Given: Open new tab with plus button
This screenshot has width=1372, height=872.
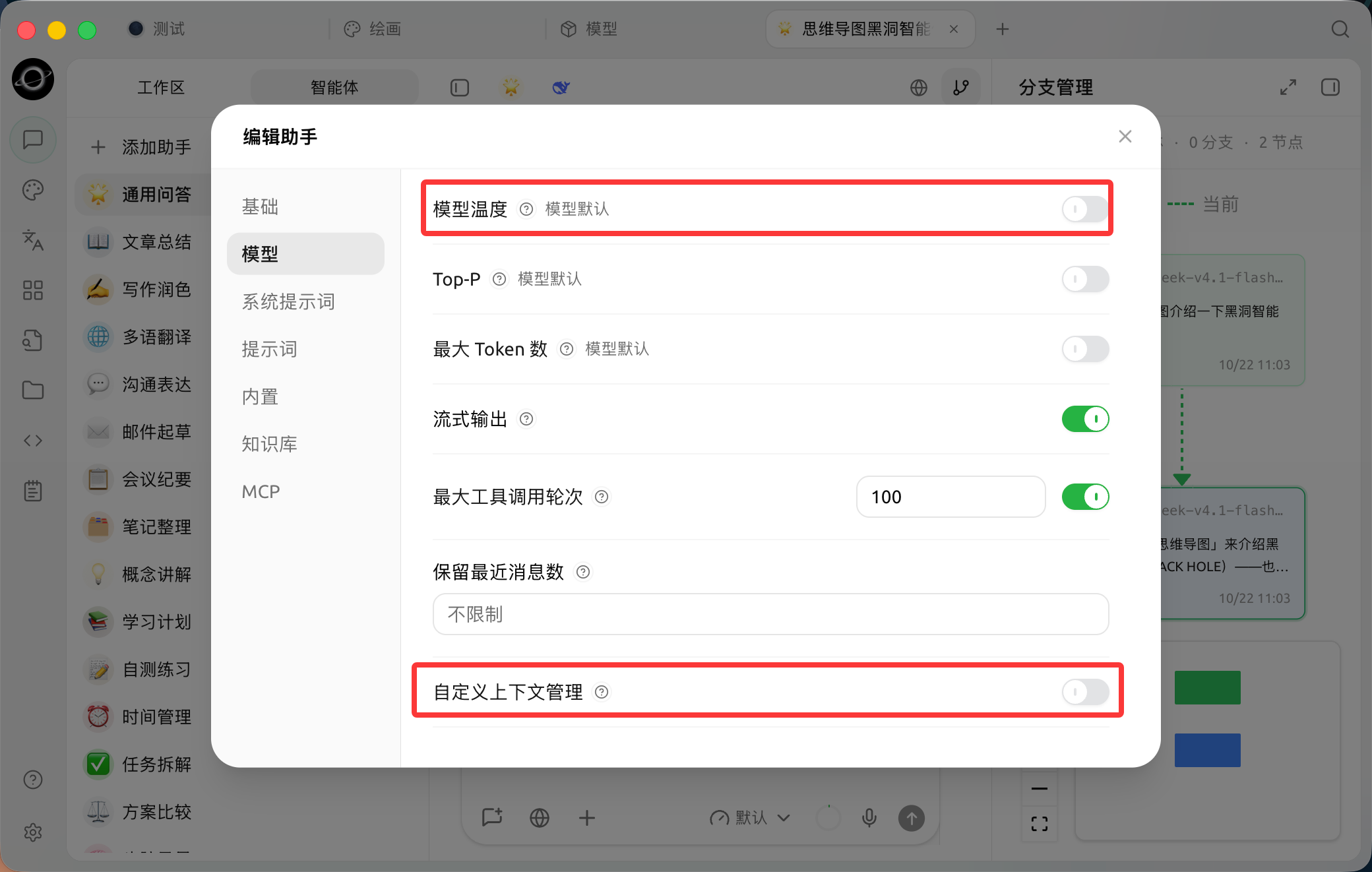Looking at the screenshot, I should (x=1003, y=29).
